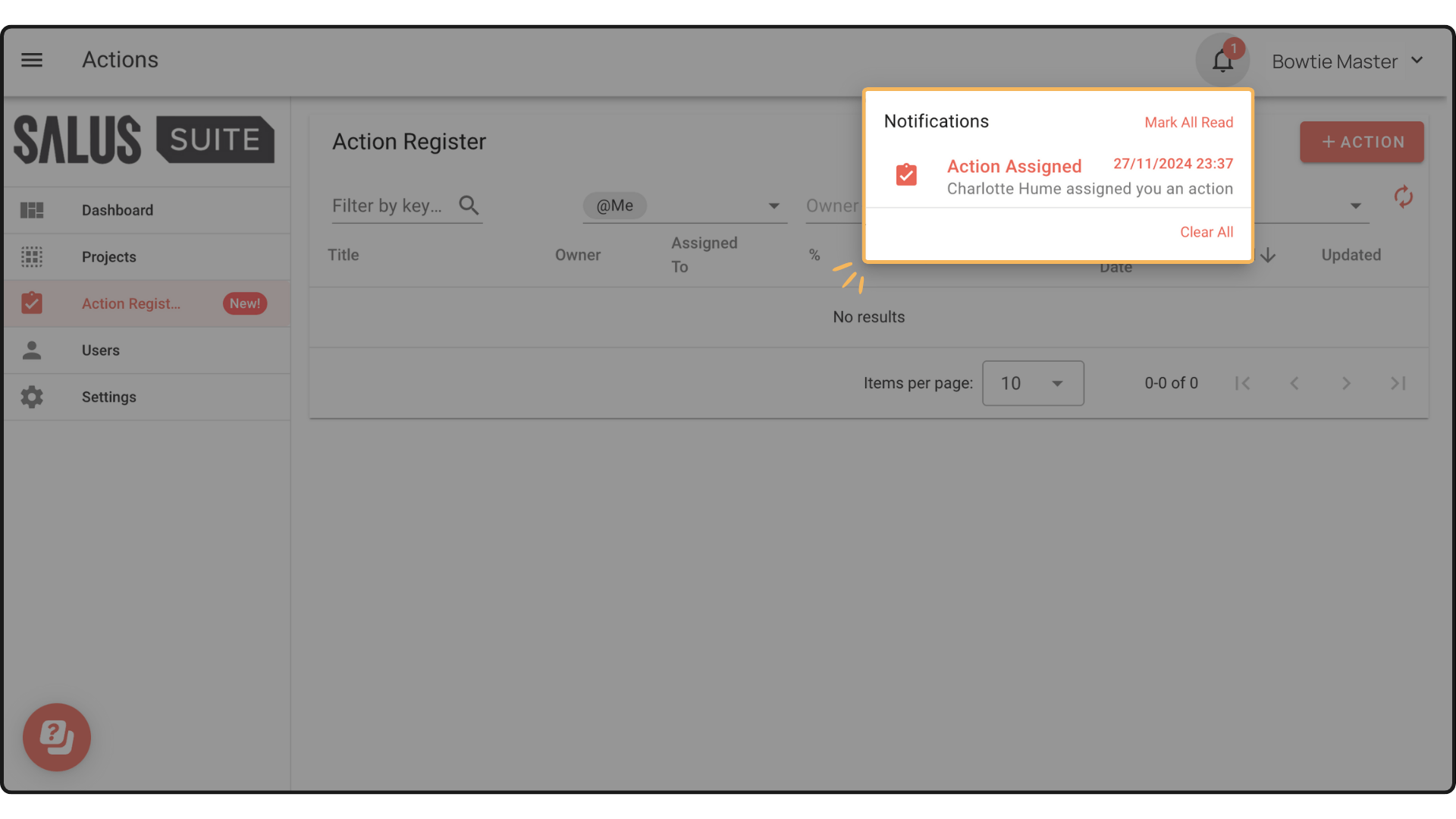Screen dimensions: 1456x819
Task: Select the Dashboard sidebar icon
Action: tap(32, 210)
